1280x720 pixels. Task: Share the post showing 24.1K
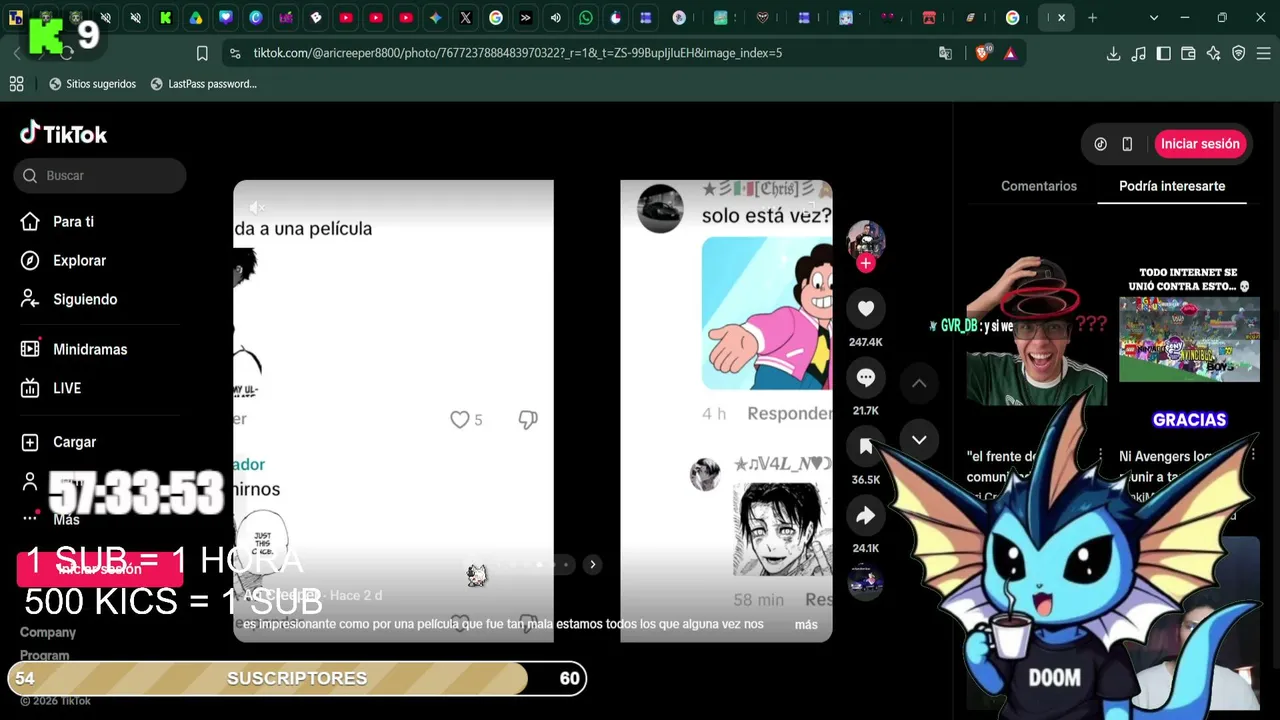[866, 515]
